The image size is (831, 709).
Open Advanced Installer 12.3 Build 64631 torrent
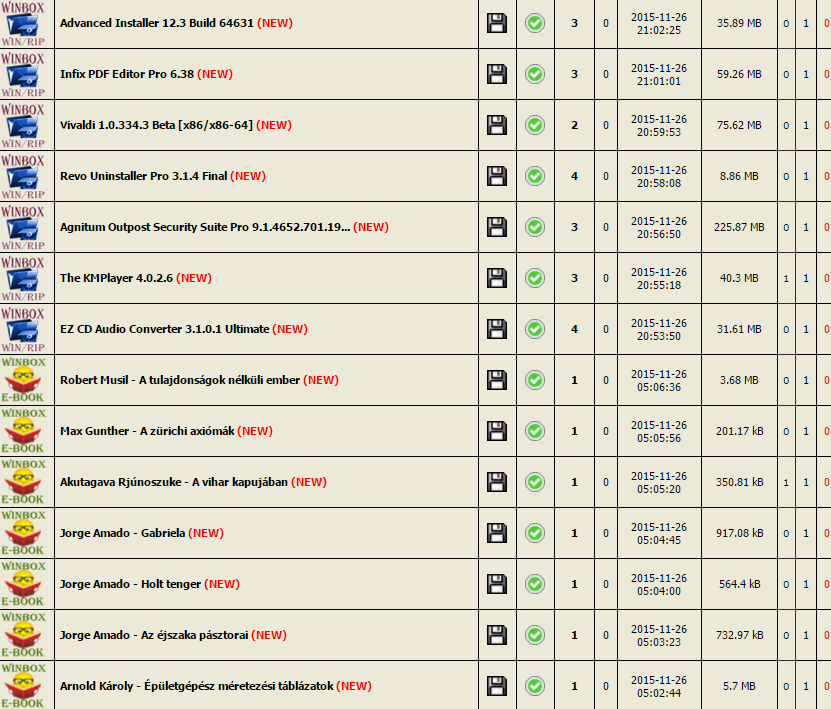(x=156, y=23)
